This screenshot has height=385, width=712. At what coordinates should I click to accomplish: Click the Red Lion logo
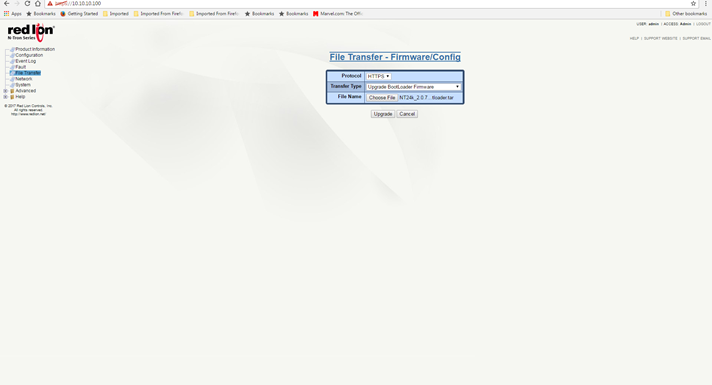31,32
